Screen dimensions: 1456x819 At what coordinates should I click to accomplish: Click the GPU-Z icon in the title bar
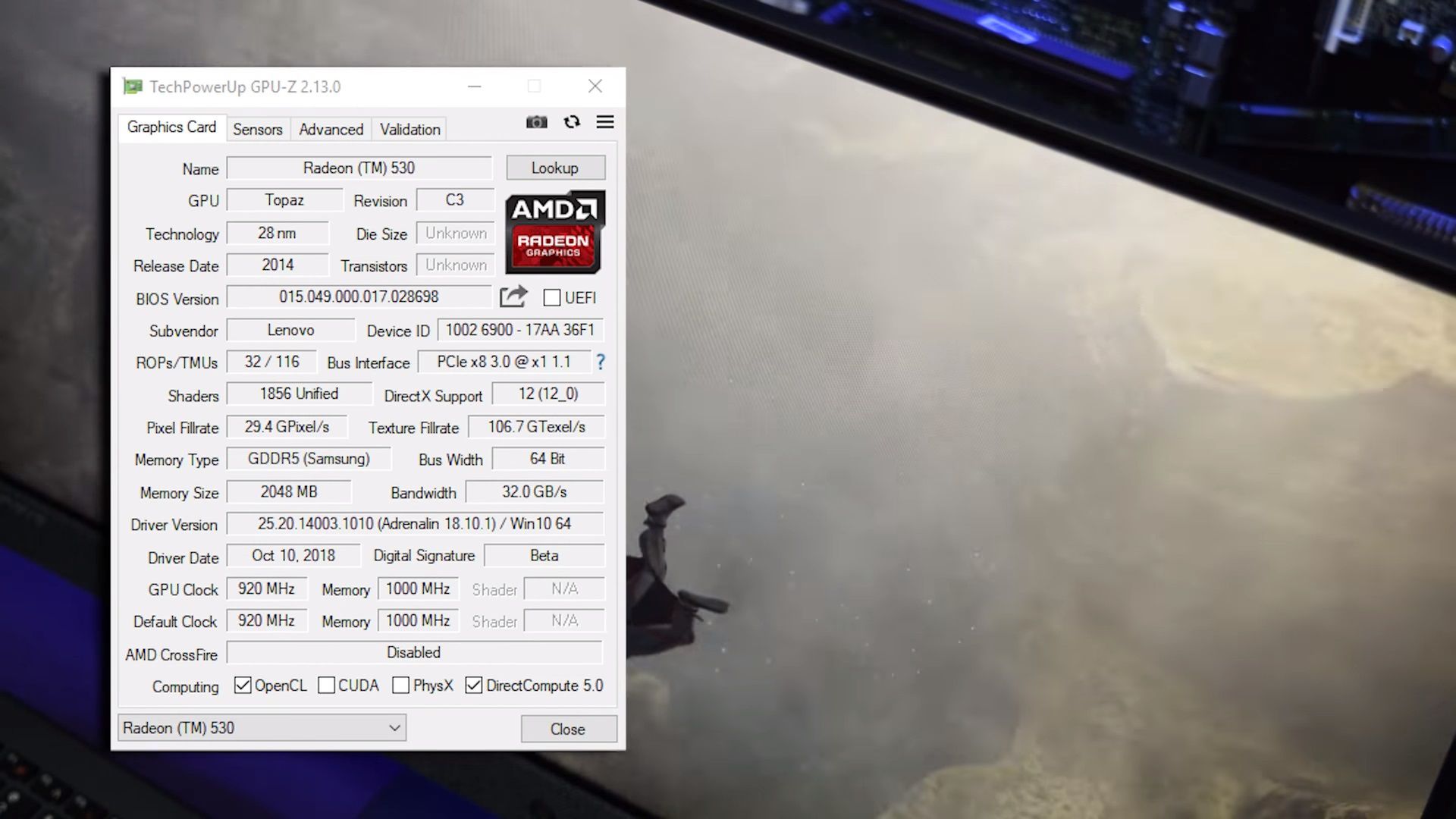(133, 86)
